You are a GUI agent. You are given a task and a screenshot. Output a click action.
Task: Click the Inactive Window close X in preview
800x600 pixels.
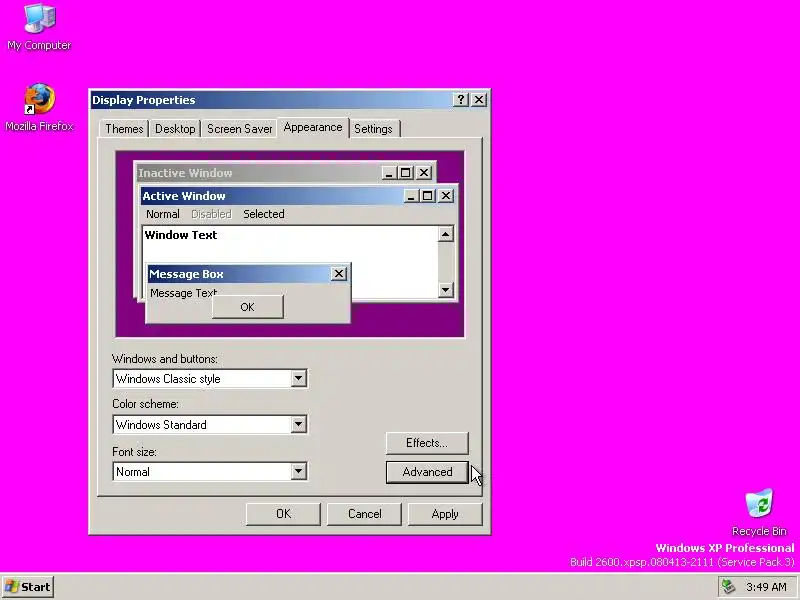click(424, 173)
